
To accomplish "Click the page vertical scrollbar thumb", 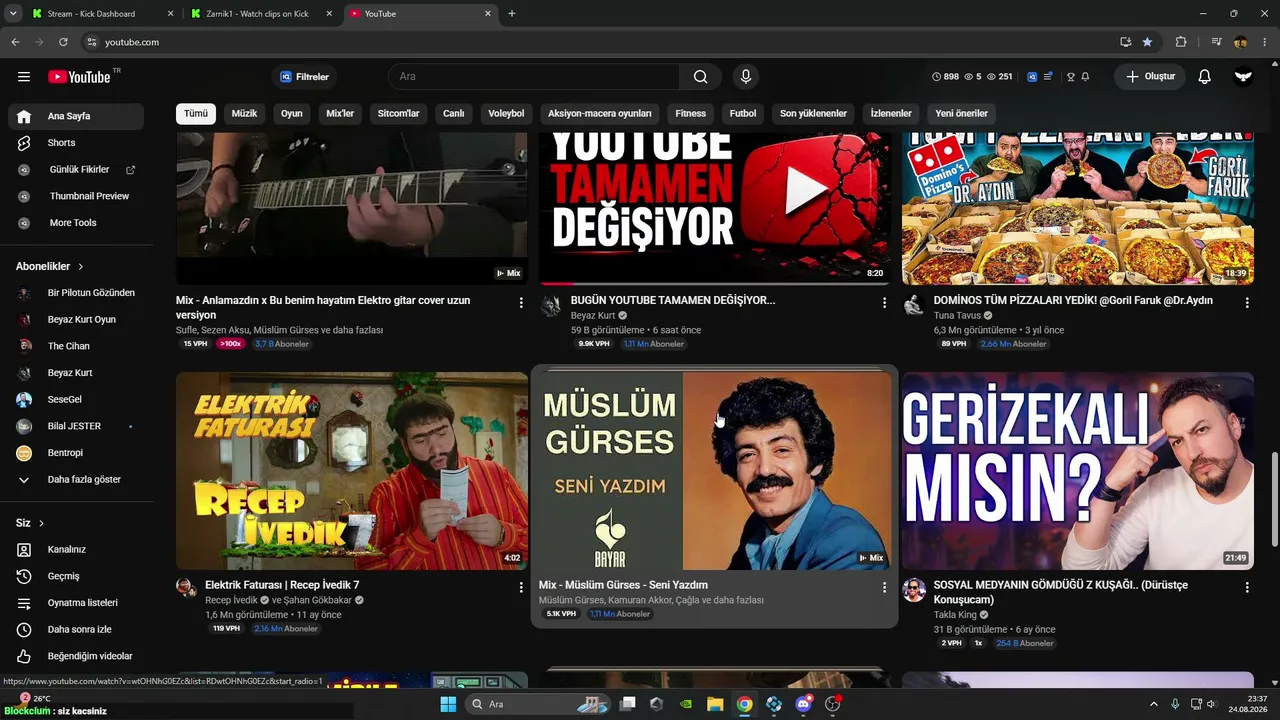I will coord(1274,500).
